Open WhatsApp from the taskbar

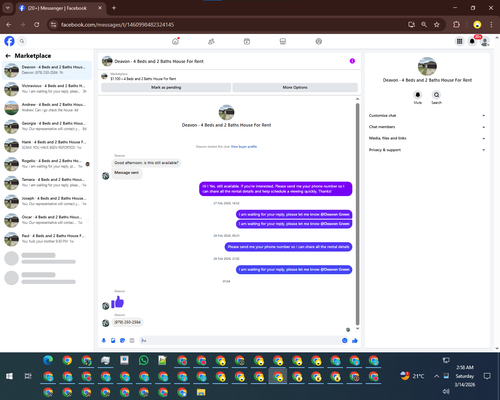(143, 360)
